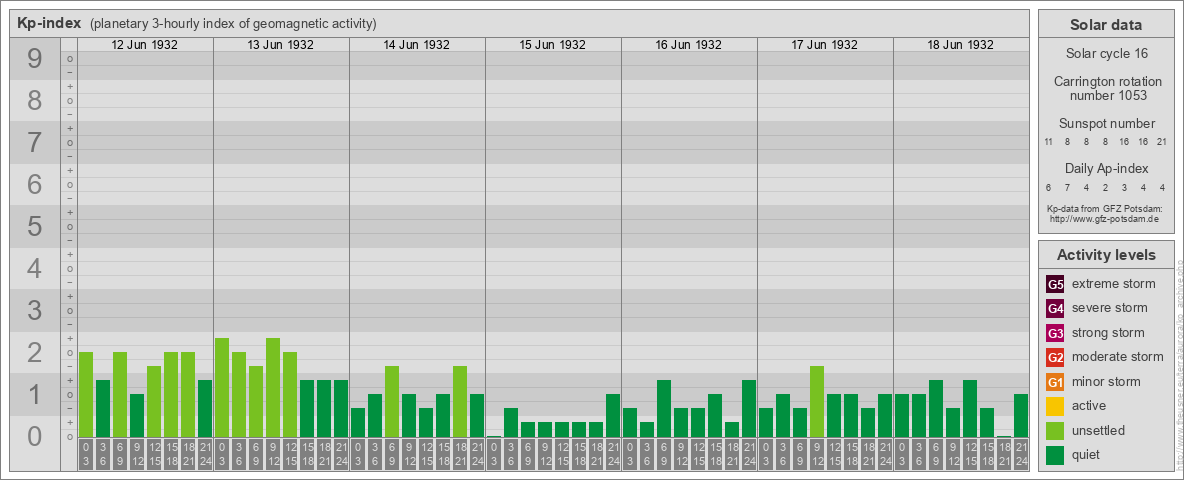Click the 18 Jun 12–15h Kp bar
The height and width of the screenshot is (480, 1184).
coord(970,408)
